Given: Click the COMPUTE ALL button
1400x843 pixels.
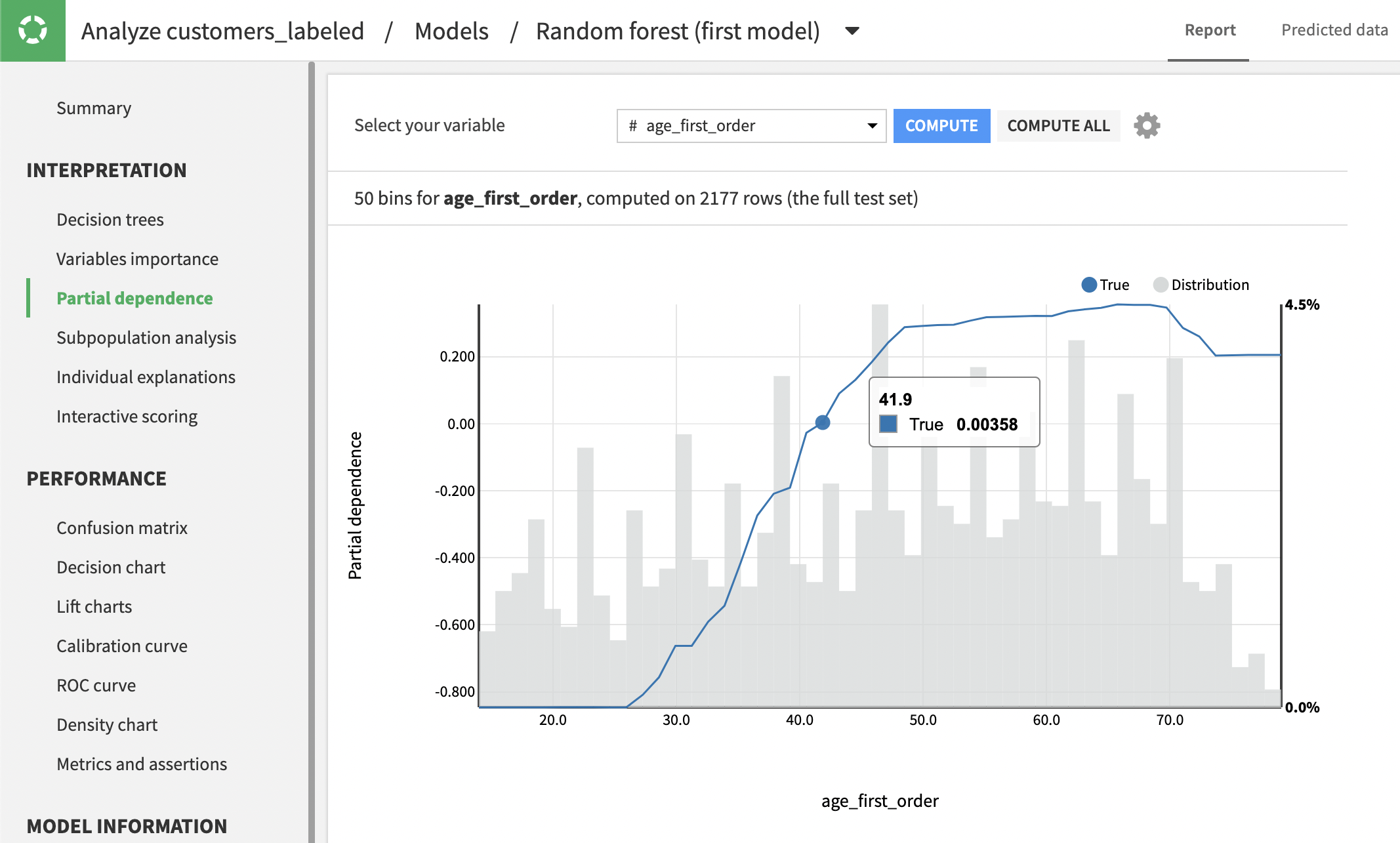Looking at the screenshot, I should [x=1058, y=125].
